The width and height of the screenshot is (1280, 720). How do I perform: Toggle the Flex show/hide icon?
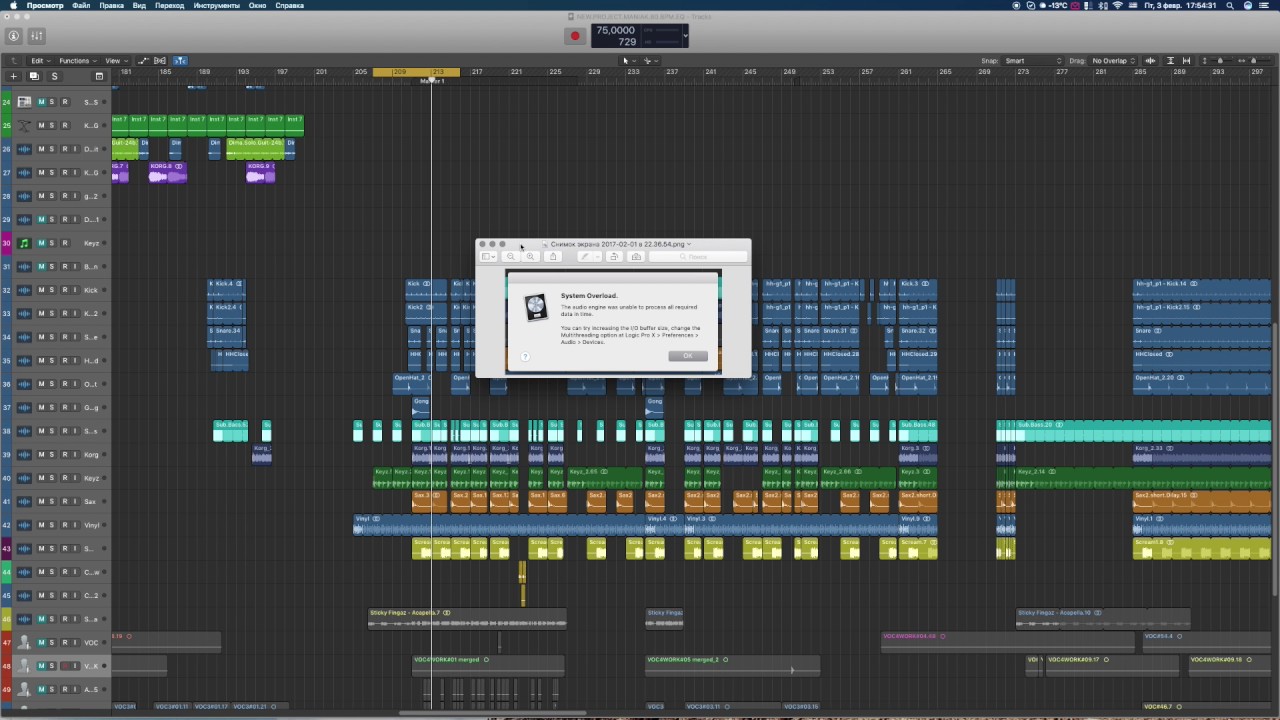(x=160, y=61)
